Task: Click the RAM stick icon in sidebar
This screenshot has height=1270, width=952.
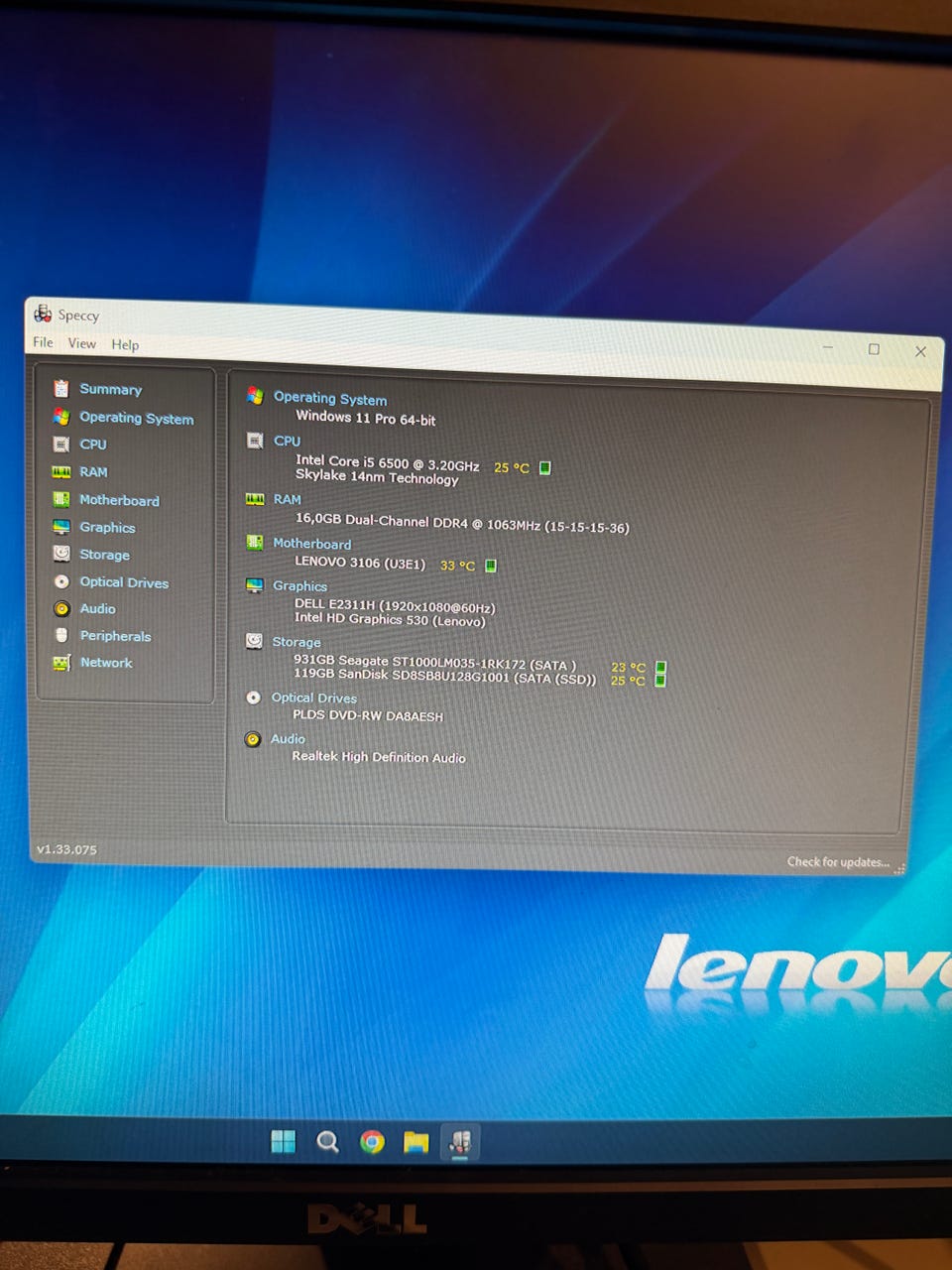Action: 61,471
